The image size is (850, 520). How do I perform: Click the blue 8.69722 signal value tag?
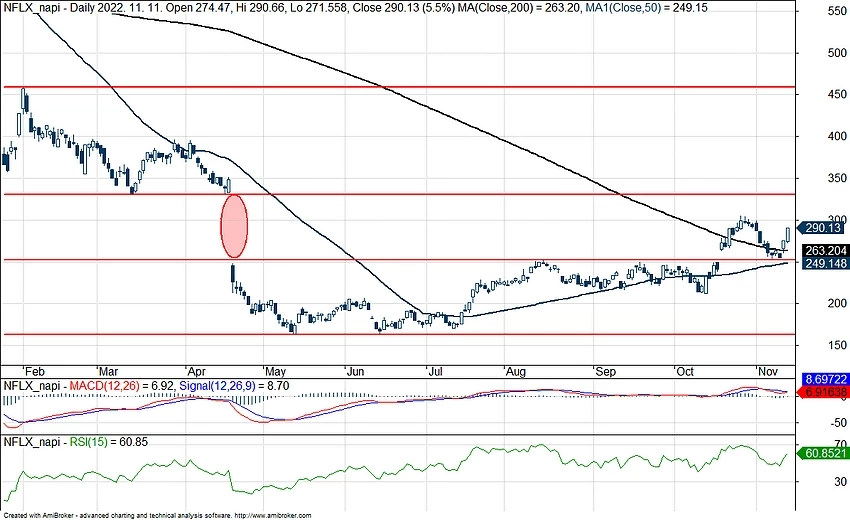point(825,380)
